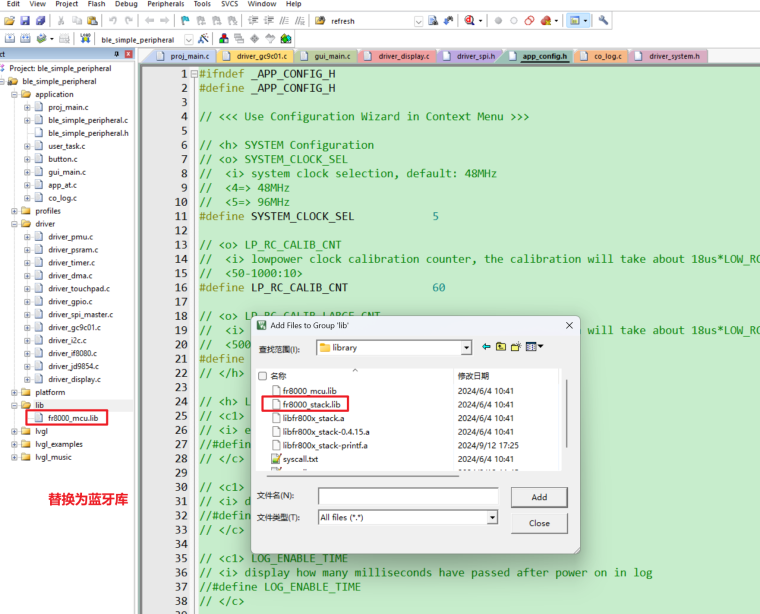Click the Save All toolbar icon
The height and width of the screenshot is (614, 760).
pyautogui.click(x=41, y=21)
